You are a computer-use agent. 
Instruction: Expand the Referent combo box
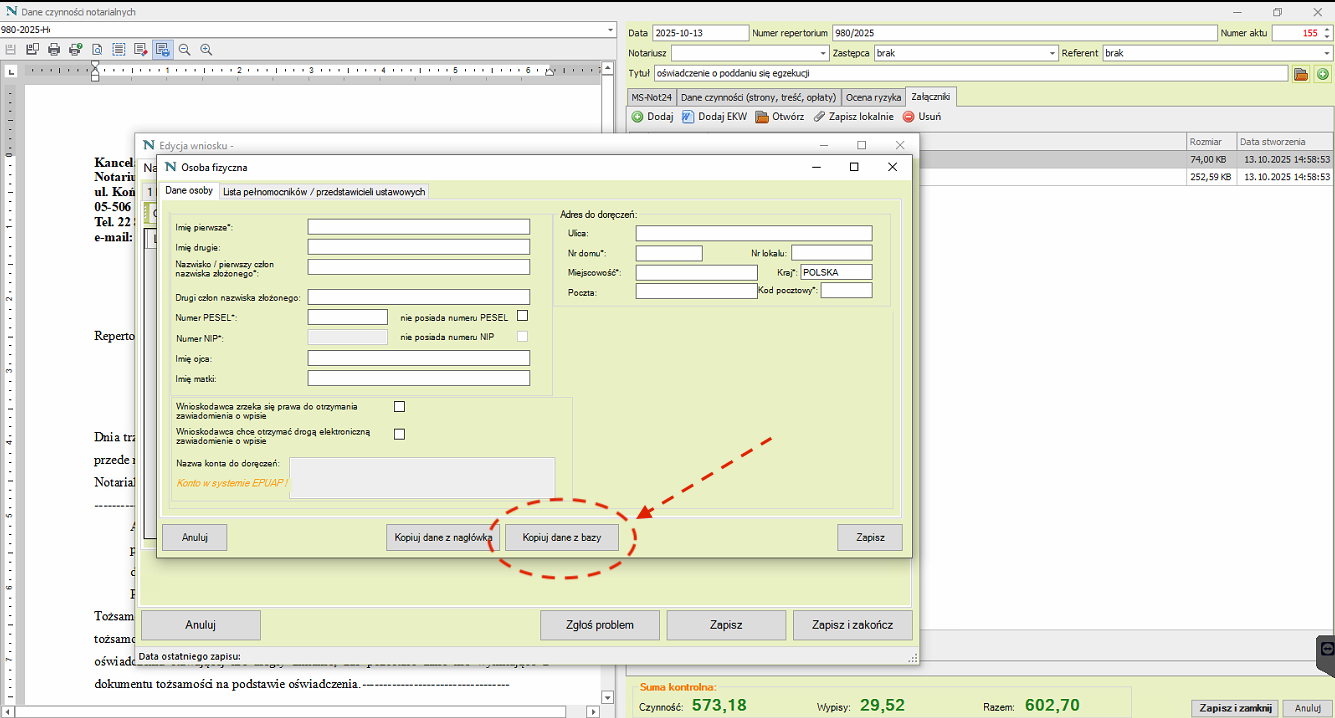(x=1327, y=53)
